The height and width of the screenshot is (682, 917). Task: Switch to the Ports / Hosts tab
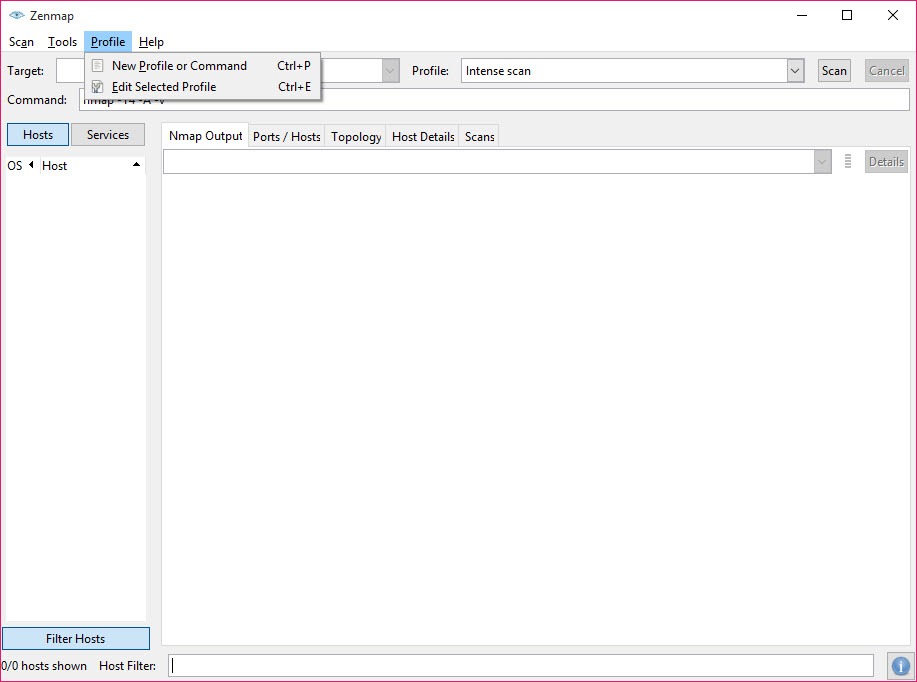287,137
